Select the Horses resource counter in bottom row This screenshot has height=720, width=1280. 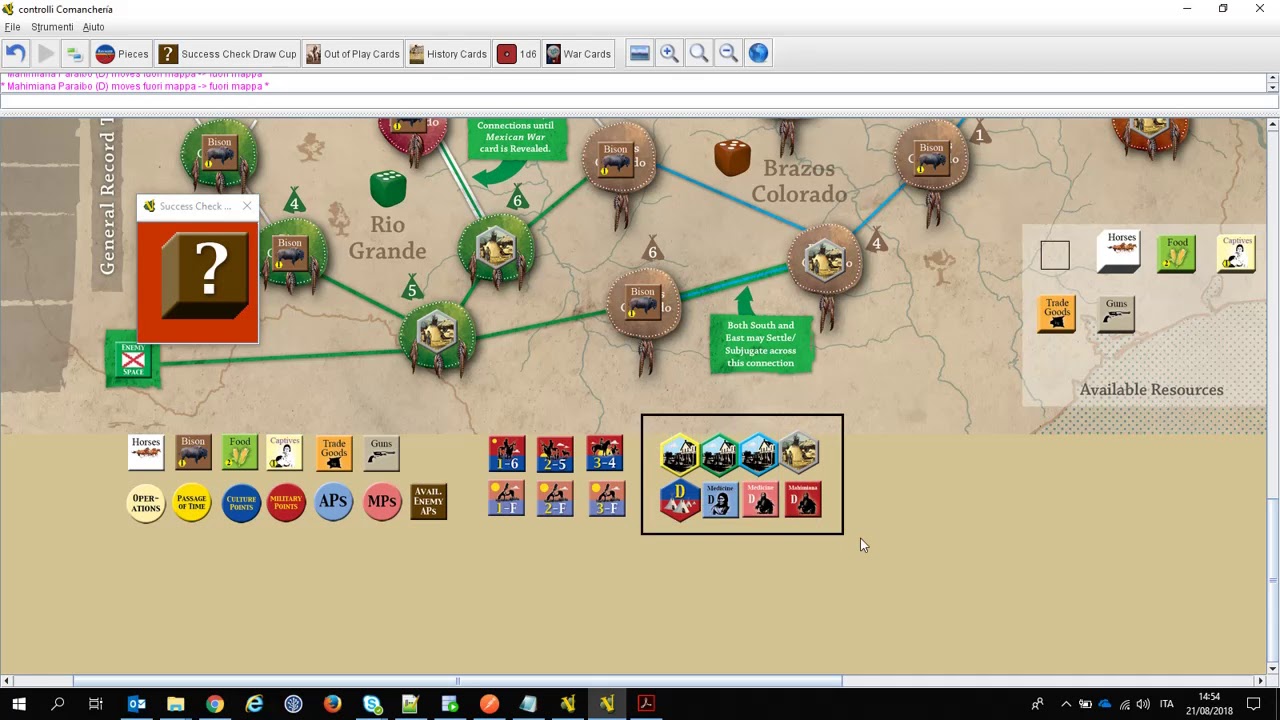click(146, 452)
